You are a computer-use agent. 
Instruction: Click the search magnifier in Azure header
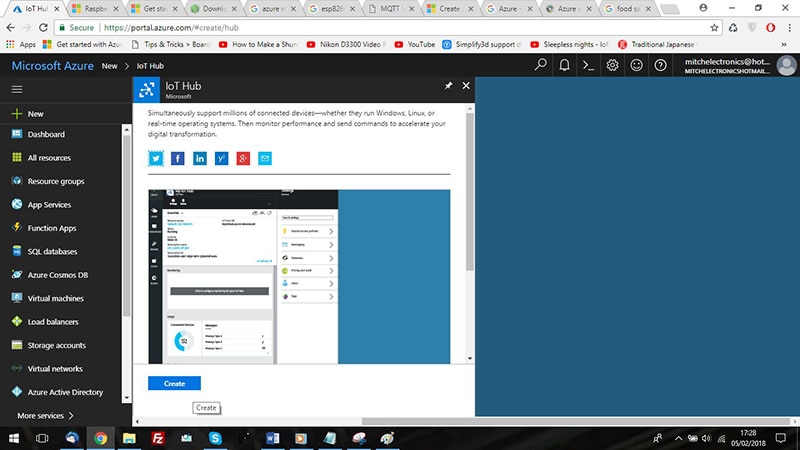[541, 66]
